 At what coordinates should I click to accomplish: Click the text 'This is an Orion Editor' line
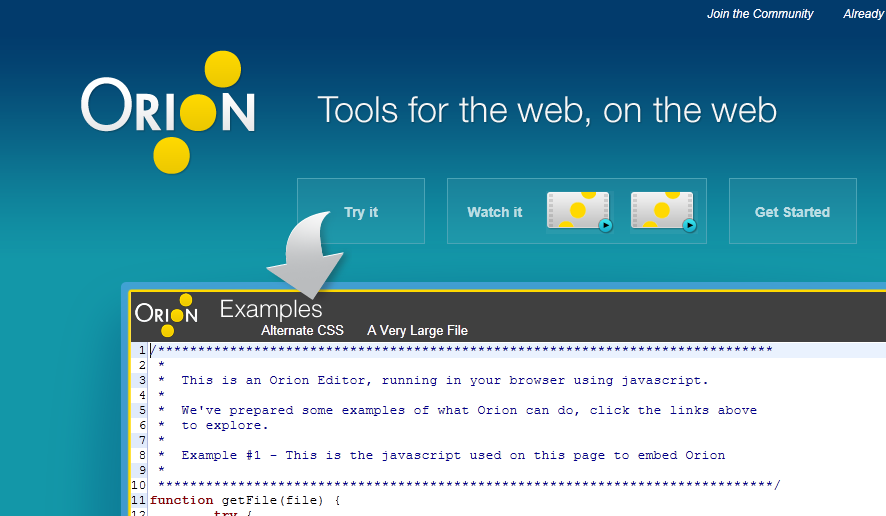click(445, 380)
